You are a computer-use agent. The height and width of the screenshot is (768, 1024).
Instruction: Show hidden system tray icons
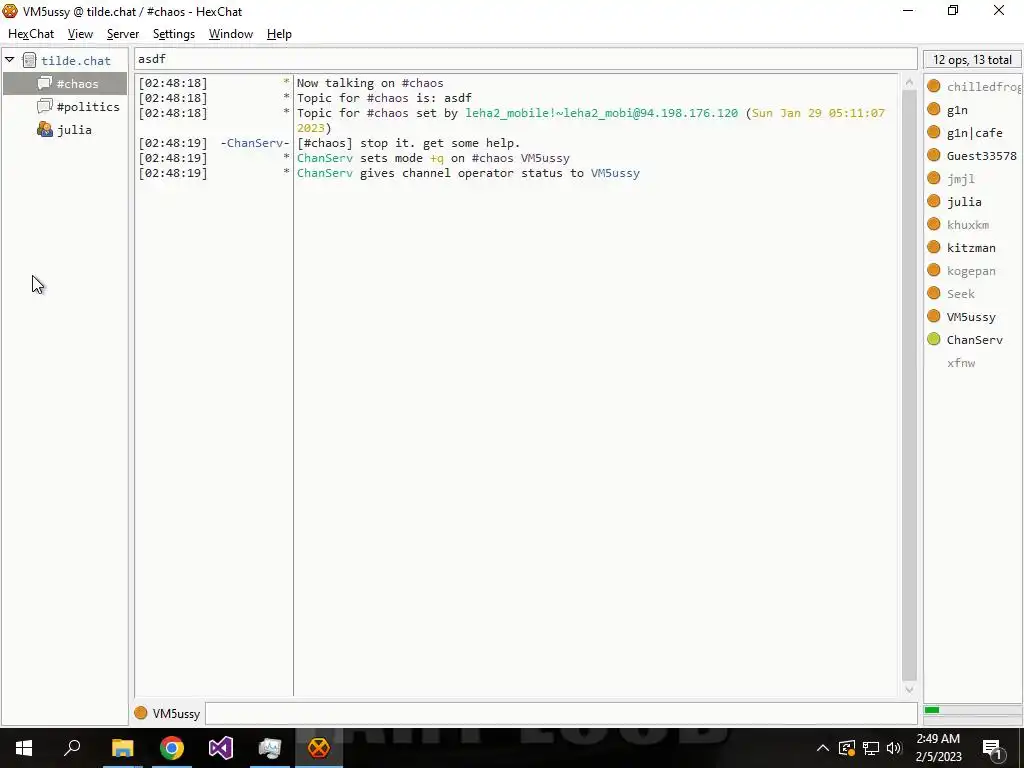(x=823, y=748)
